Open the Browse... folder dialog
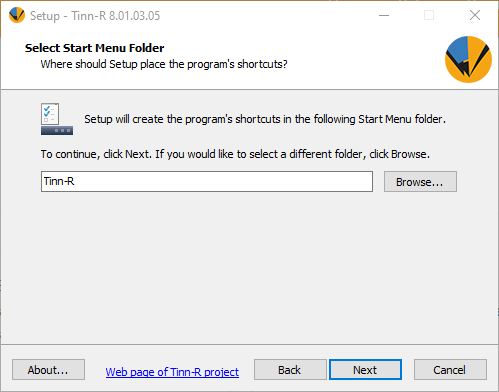The image size is (499, 392). (420, 182)
